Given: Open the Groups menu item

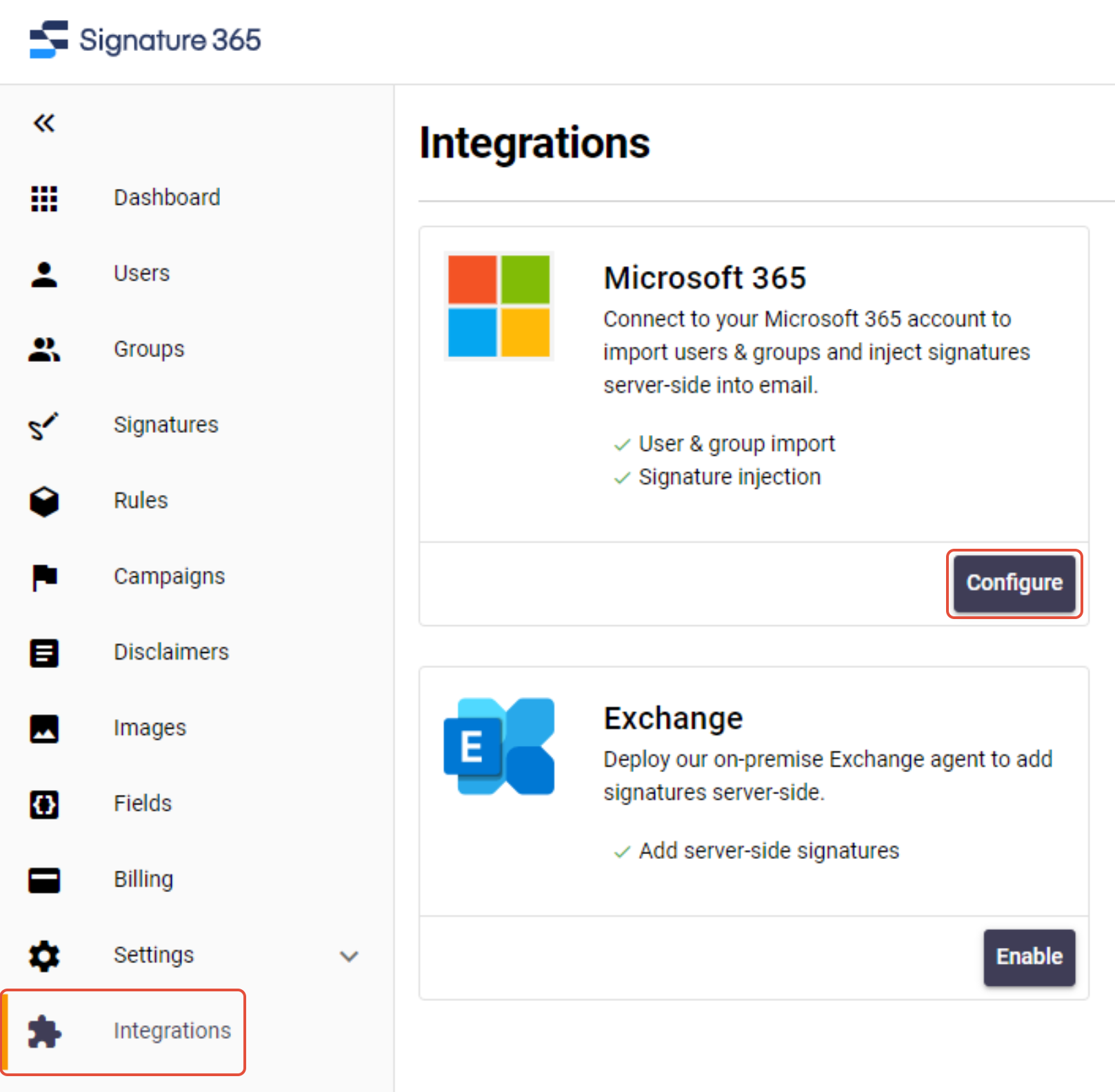Looking at the screenshot, I should [x=149, y=350].
